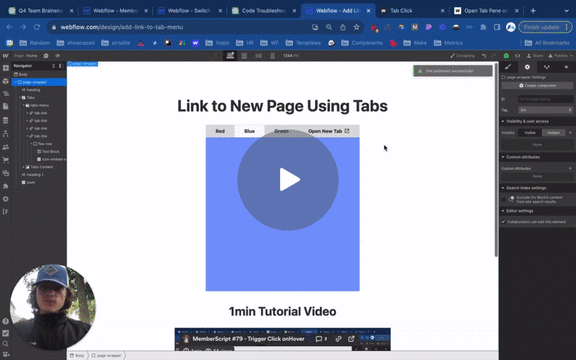Collapse the Tabs node in Navigator

click(x=20, y=98)
